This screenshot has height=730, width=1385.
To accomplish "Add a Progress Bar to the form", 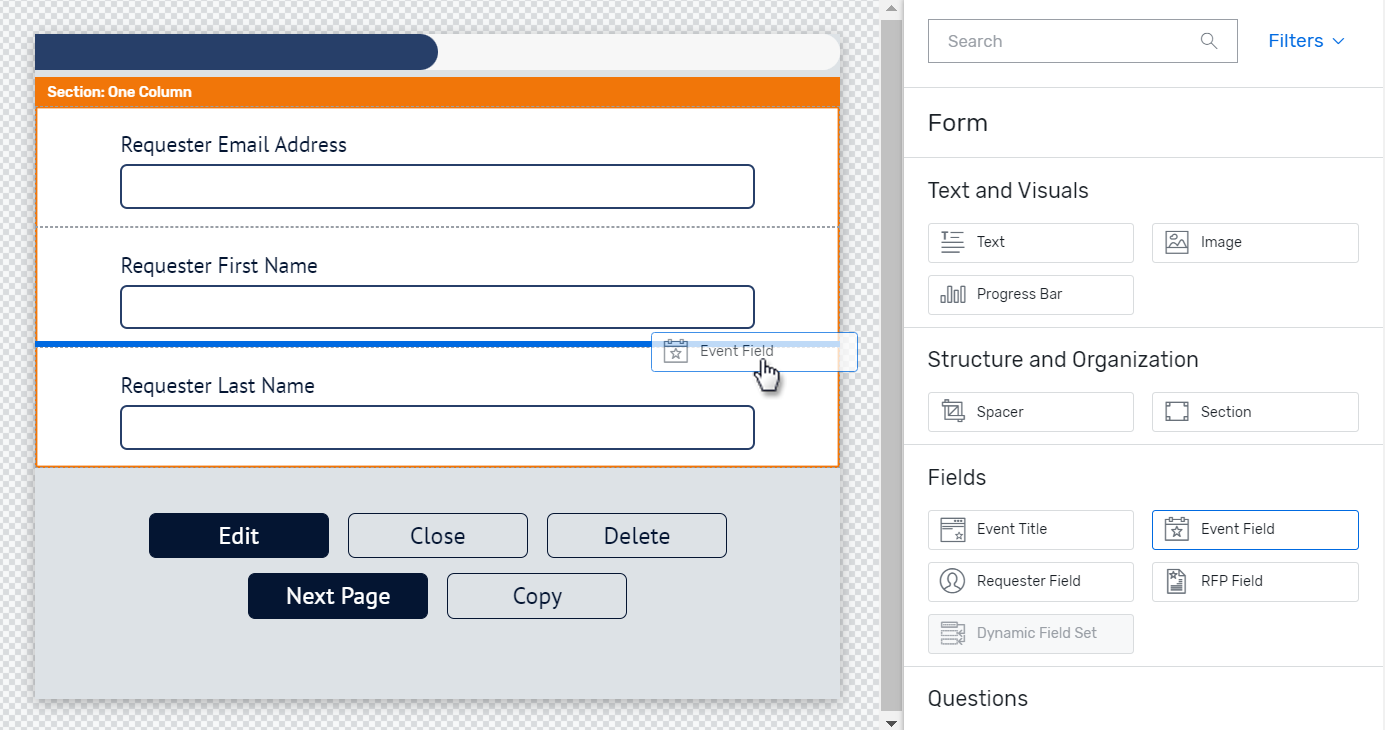I will [x=1030, y=294].
